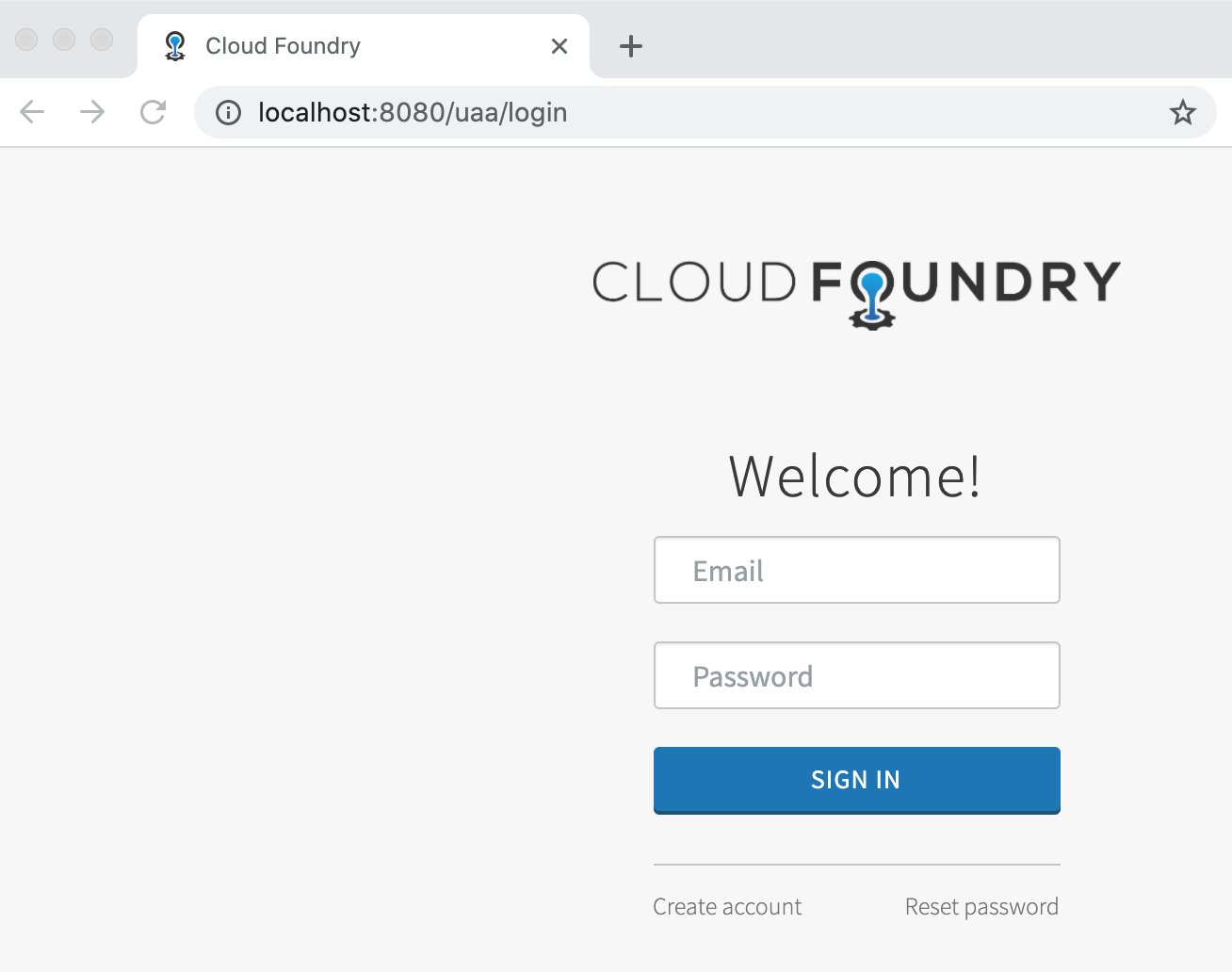Bookmark this page with the star icon
The image size is (1232, 972).
(x=1183, y=113)
